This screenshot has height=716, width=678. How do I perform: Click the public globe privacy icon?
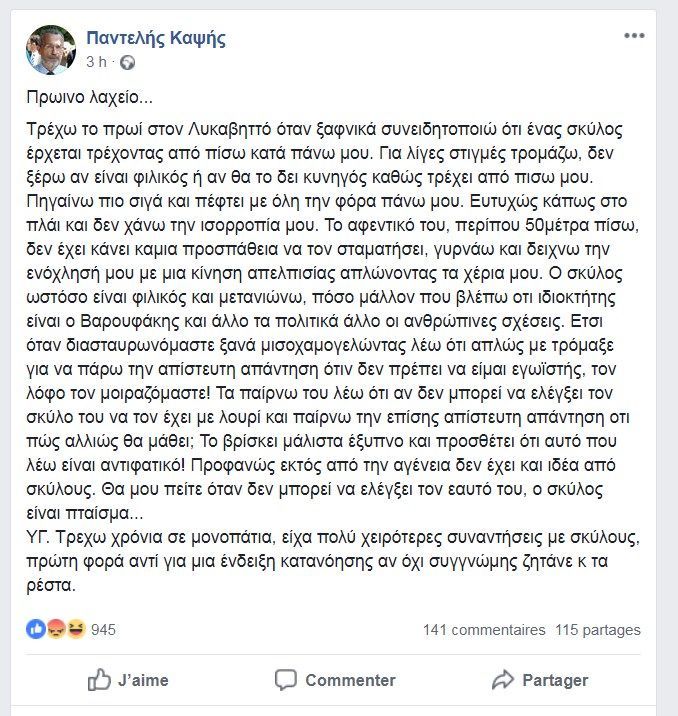point(126,62)
